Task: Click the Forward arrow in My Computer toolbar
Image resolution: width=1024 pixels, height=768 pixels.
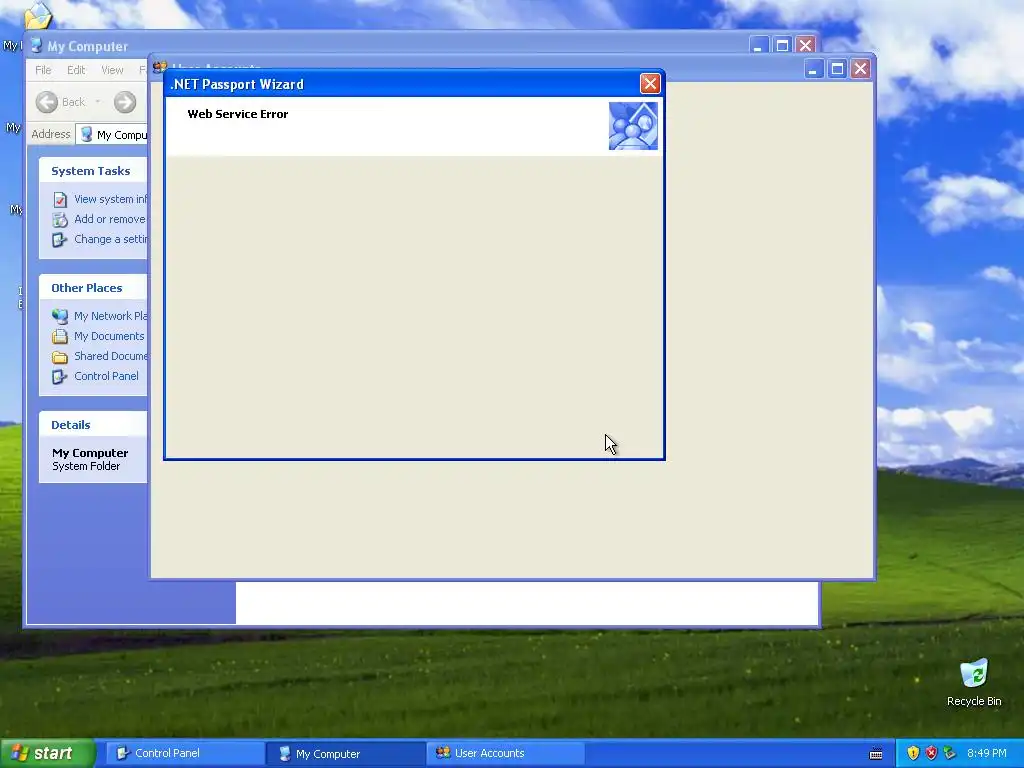Action: point(125,102)
